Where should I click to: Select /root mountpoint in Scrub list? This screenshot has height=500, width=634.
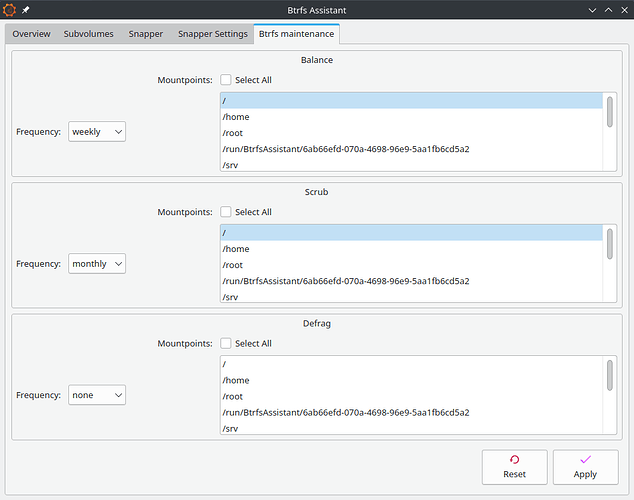[x=412, y=265]
